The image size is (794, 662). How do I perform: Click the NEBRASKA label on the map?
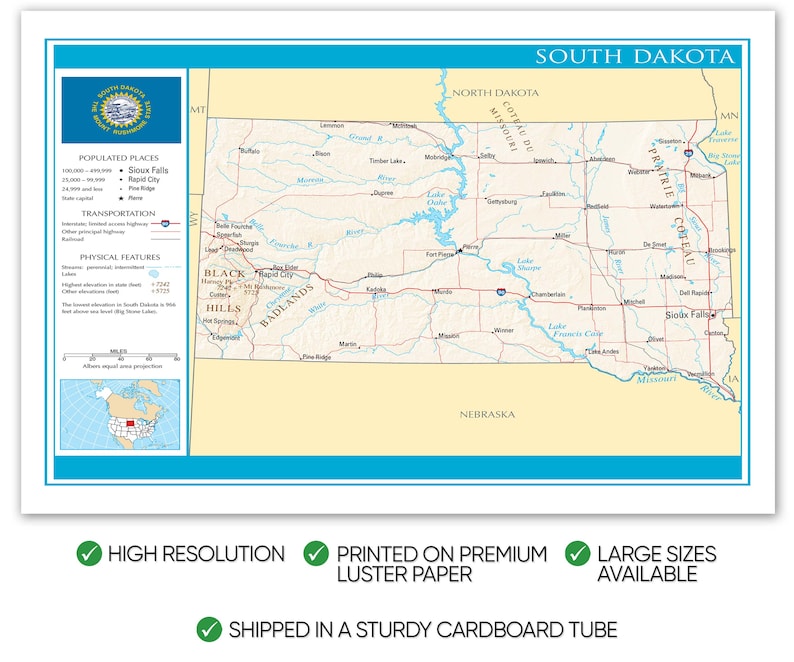click(x=487, y=414)
